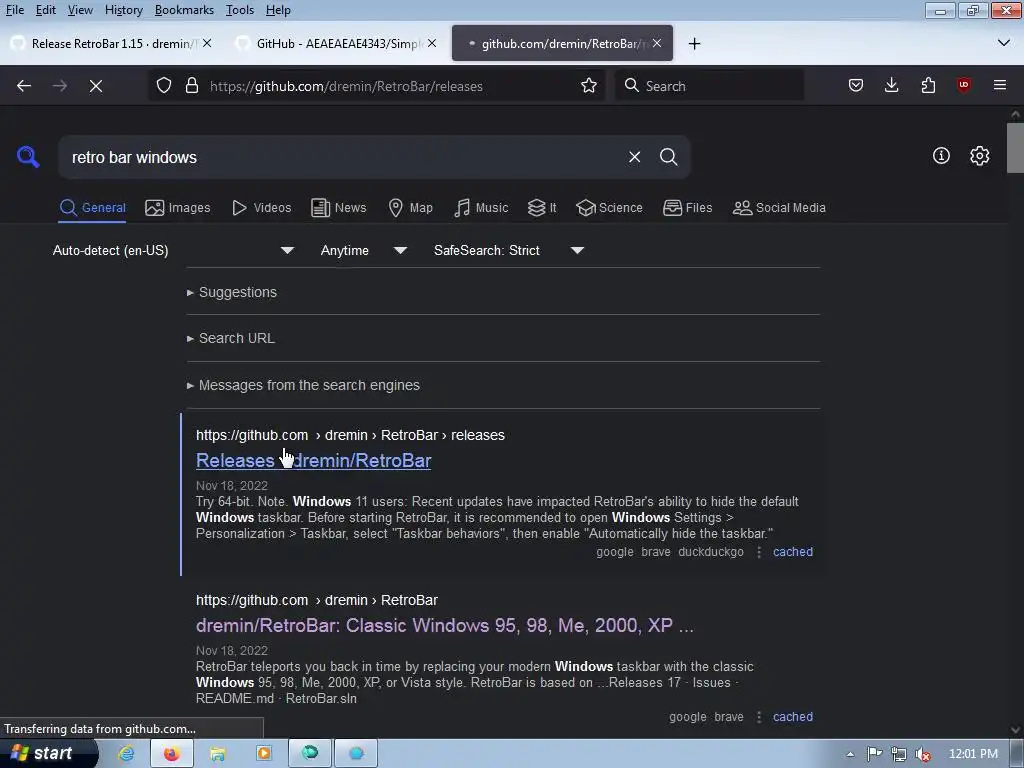Open the Firefox hamburger menu
This screenshot has width=1024, height=768.
coord(999,85)
